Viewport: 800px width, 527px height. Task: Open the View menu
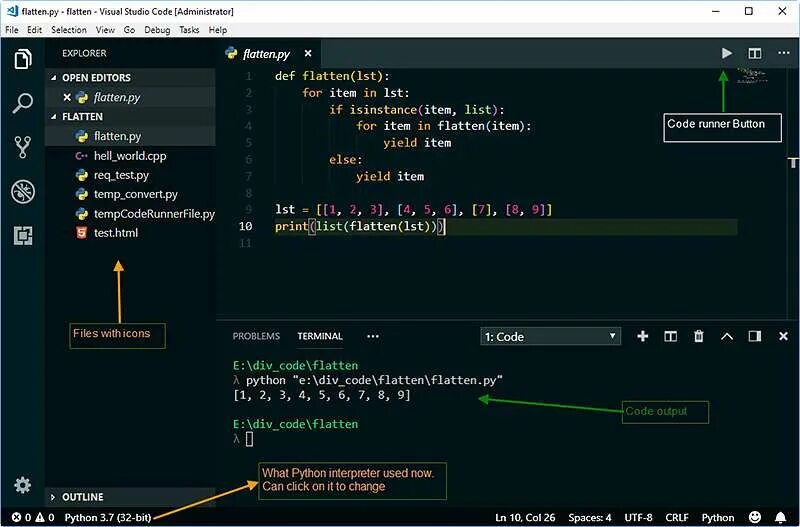tap(105, 30)
